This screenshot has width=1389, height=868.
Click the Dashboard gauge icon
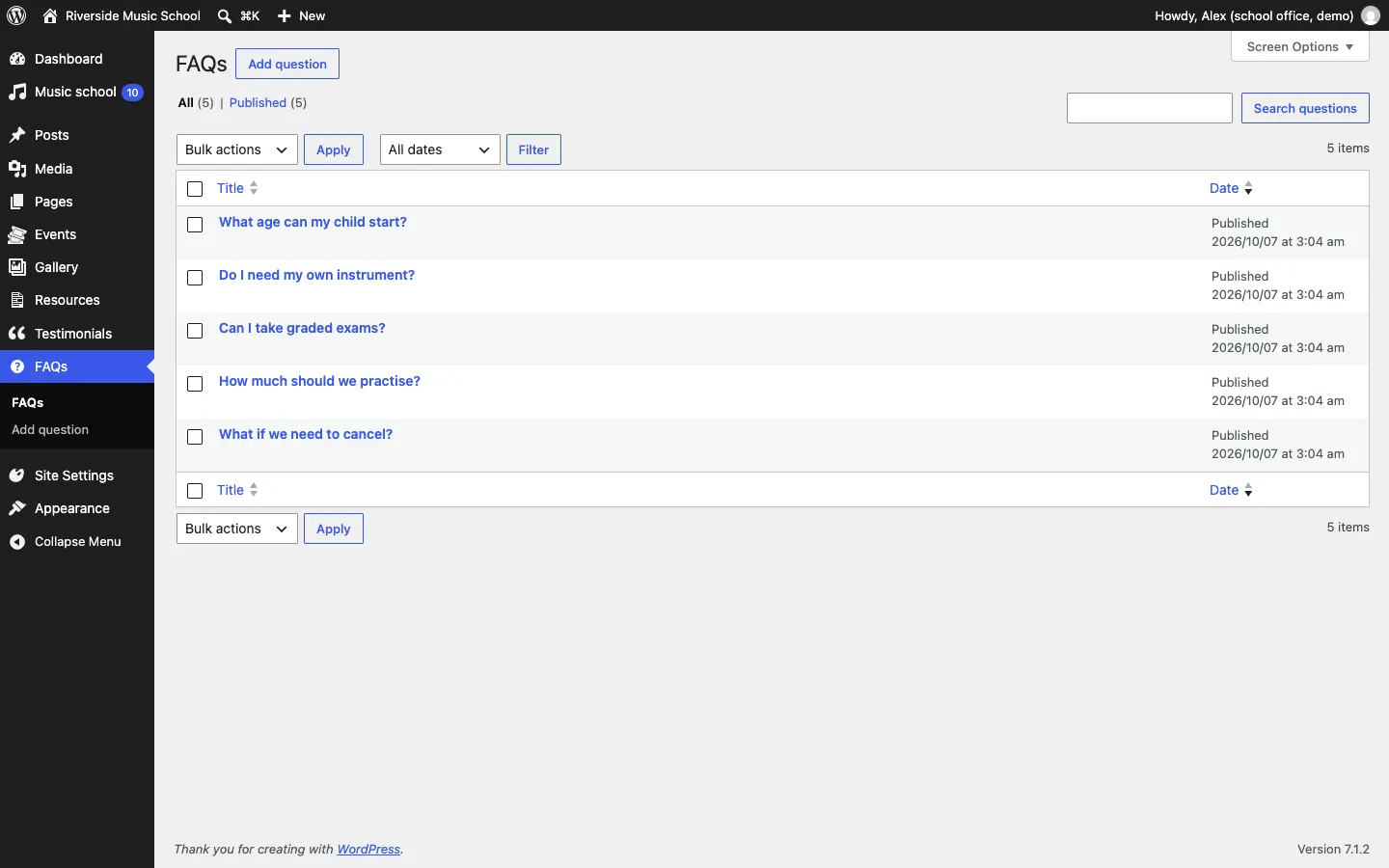[17, 59]
